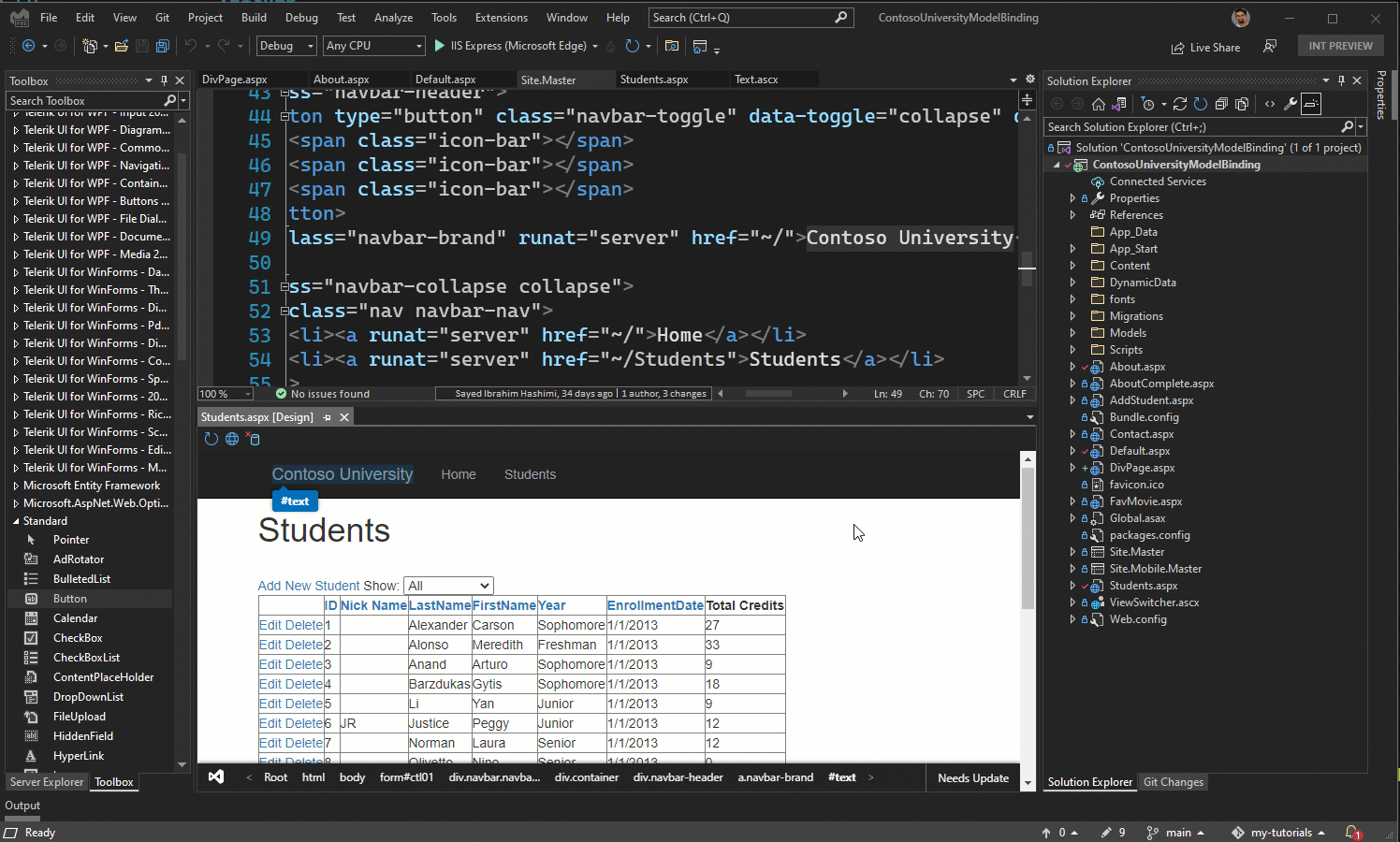Switch to the Git Changes tab
The width and height of the screenshot is (1400, 842).
(x=1174, y=782)
